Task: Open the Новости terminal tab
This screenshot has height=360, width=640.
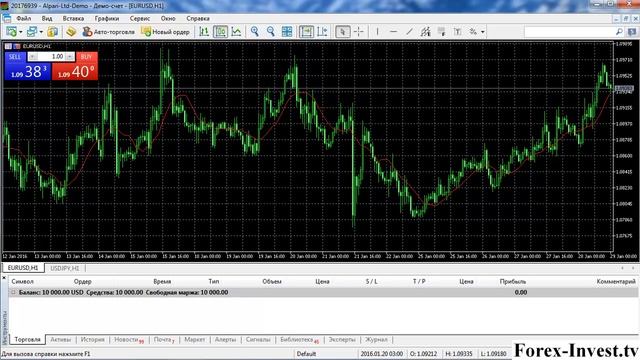Action: (x=129, y=340)
